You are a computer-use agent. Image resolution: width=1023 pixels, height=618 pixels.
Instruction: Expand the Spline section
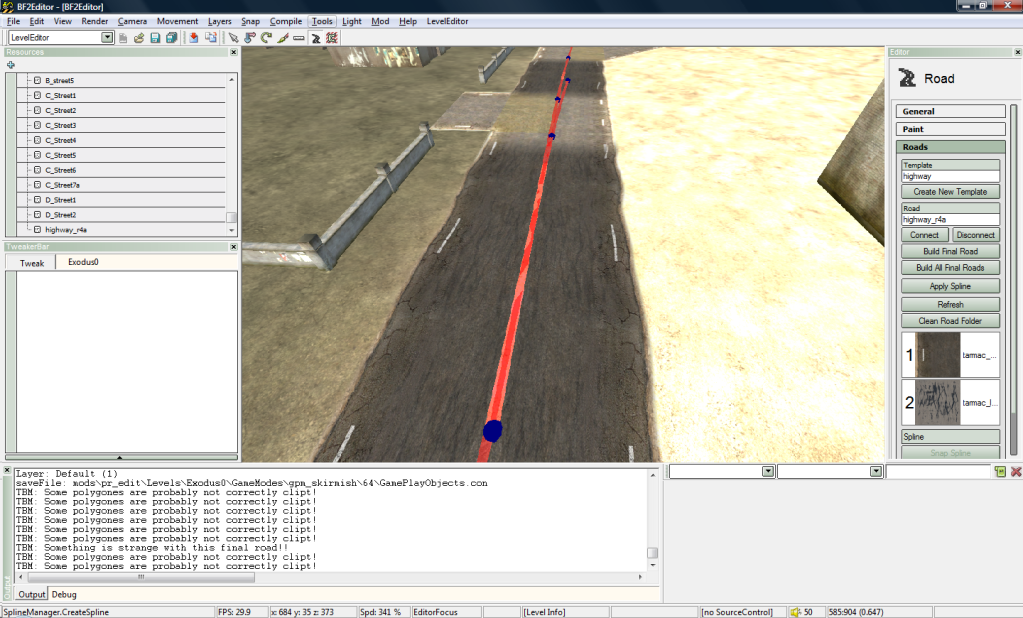[x=951, y=437]
